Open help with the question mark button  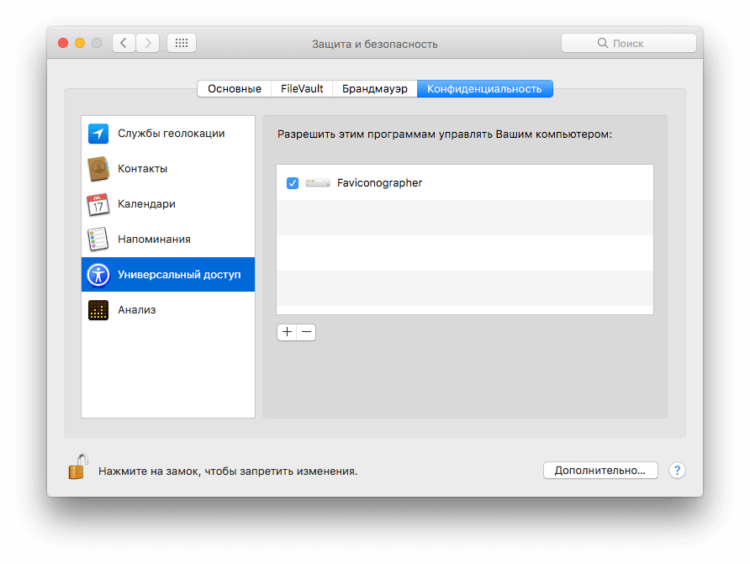677,471
